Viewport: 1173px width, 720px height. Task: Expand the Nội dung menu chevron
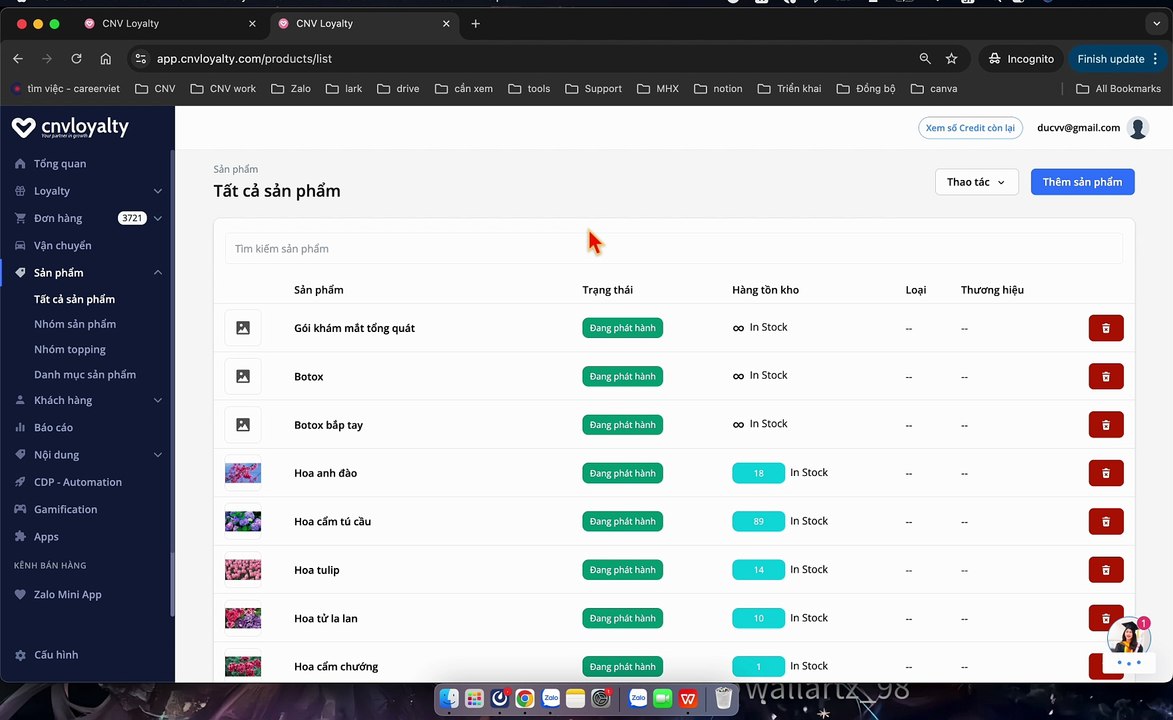pyautogui.click(x=158, y=454)
